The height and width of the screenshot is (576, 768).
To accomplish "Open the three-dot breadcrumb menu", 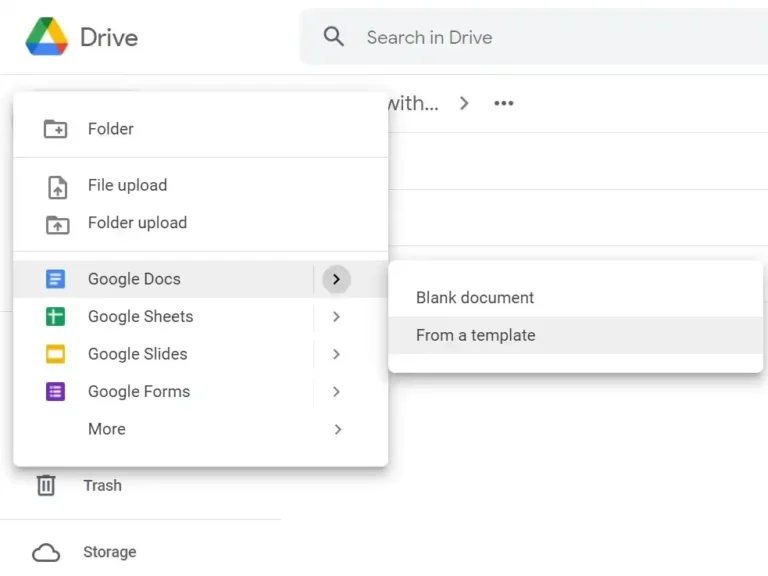I will click(x=504, y=103).
